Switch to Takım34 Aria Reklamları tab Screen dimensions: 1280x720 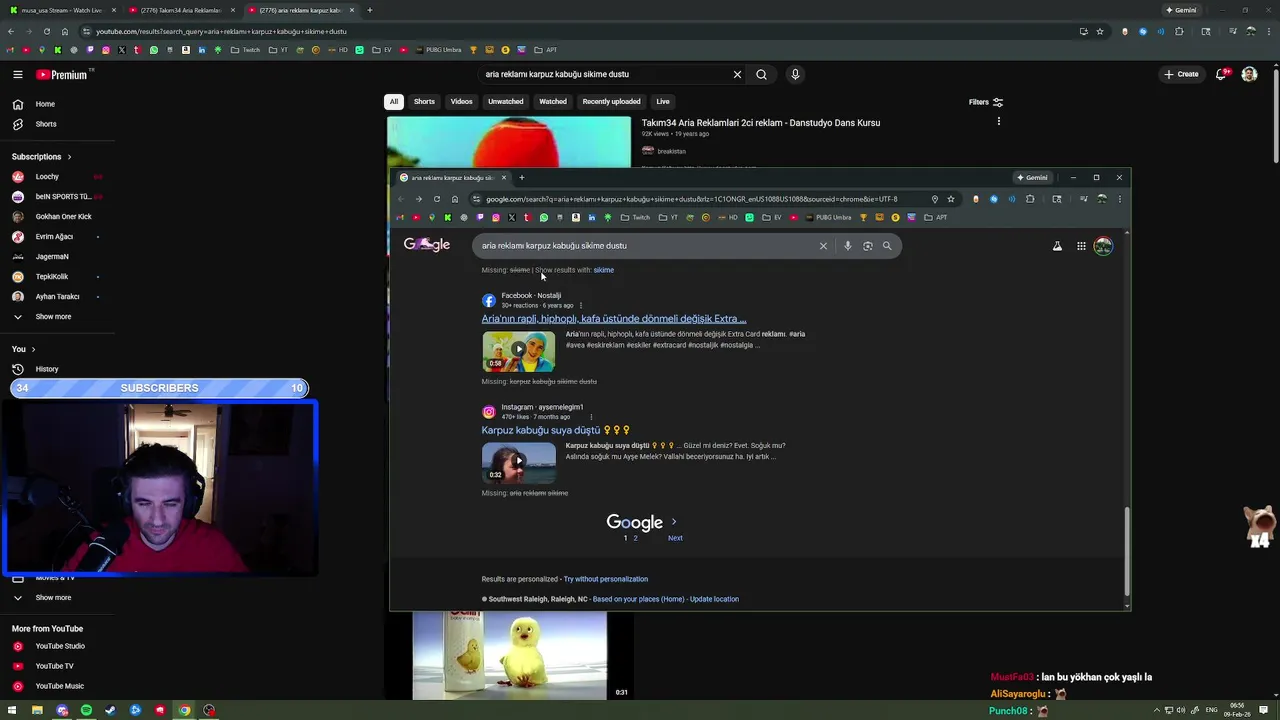[180, 10]
